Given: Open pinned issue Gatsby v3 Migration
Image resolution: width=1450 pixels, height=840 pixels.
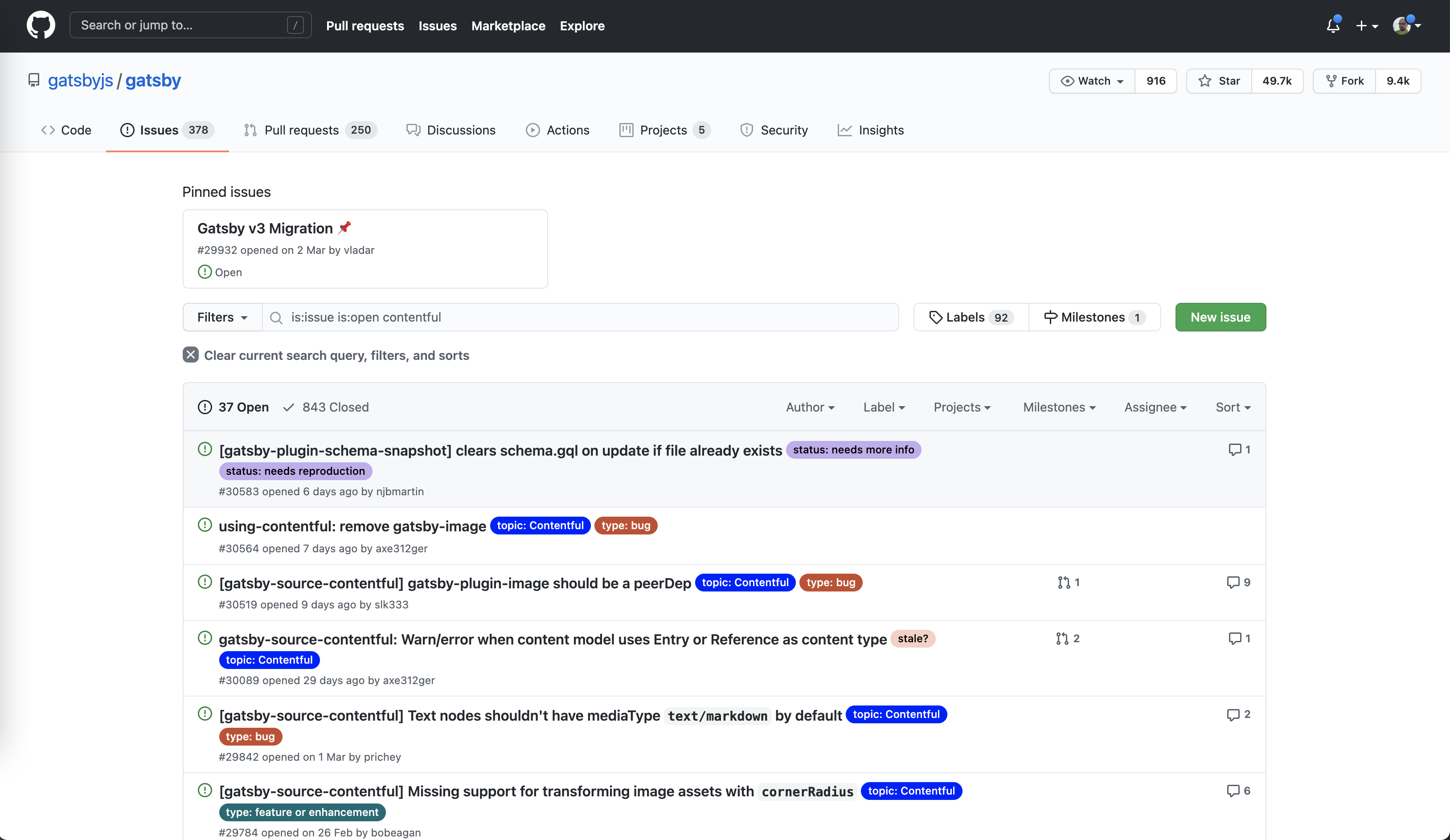Looking at the screenshot, I should (x=265, y=228).
